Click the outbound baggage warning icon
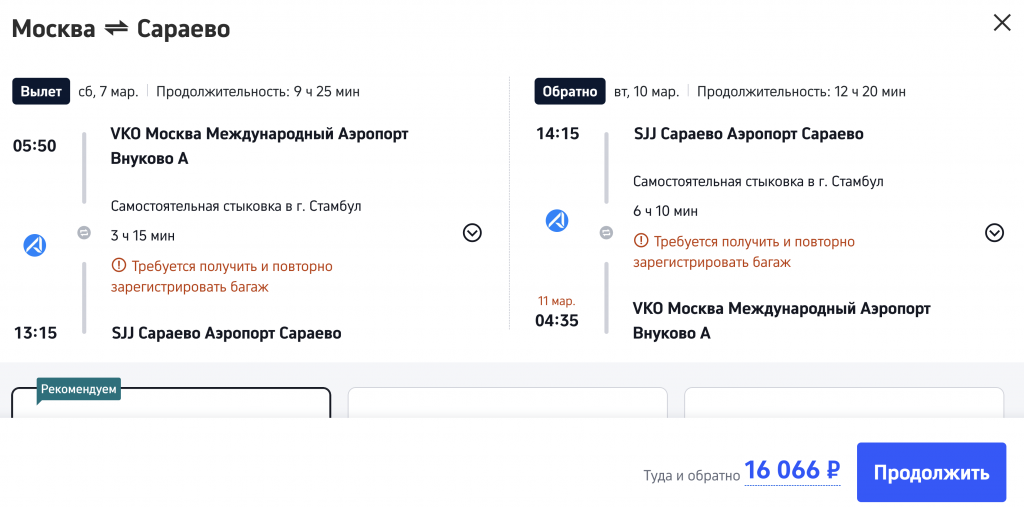This screenshot has width=1024, height=508. (x=119, y=267)
